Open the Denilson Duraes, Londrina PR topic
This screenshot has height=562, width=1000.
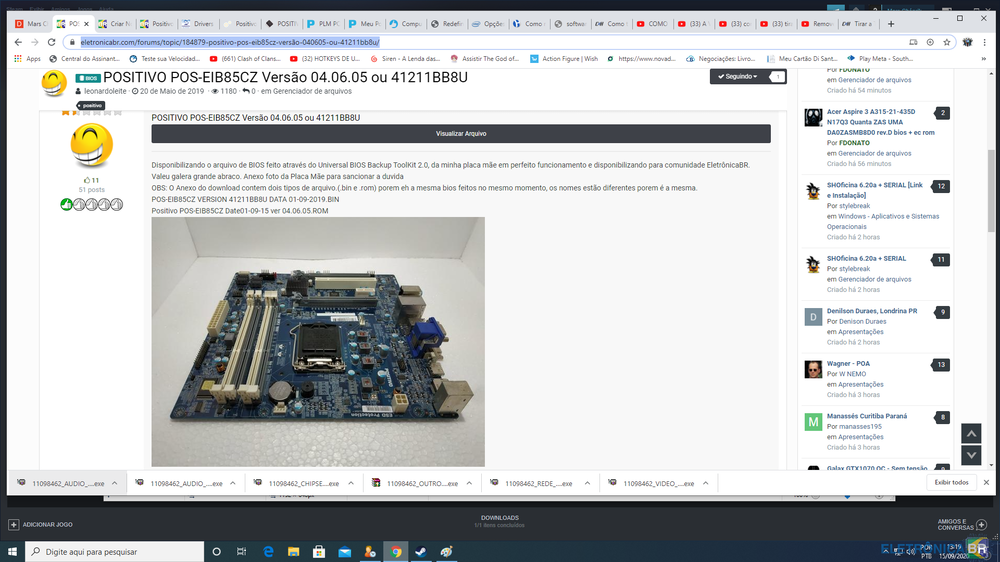pyautogui.click(x=872, y=311)
